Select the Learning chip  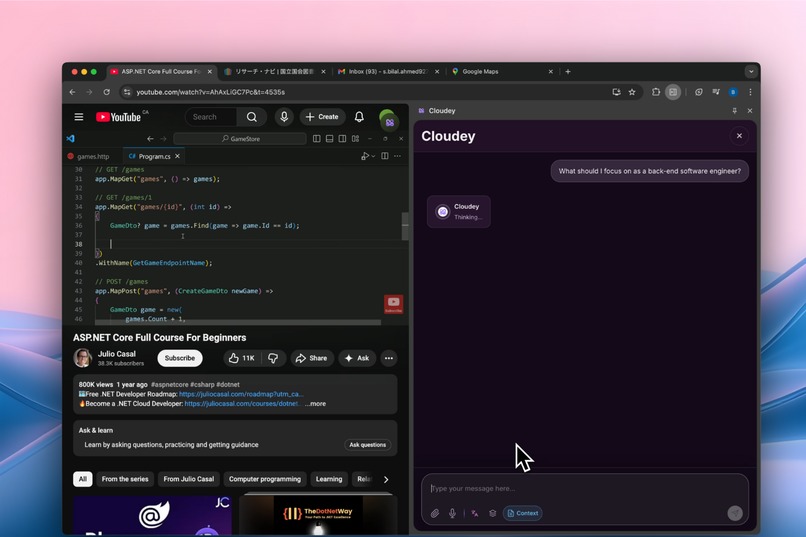(x=329, y=479)
